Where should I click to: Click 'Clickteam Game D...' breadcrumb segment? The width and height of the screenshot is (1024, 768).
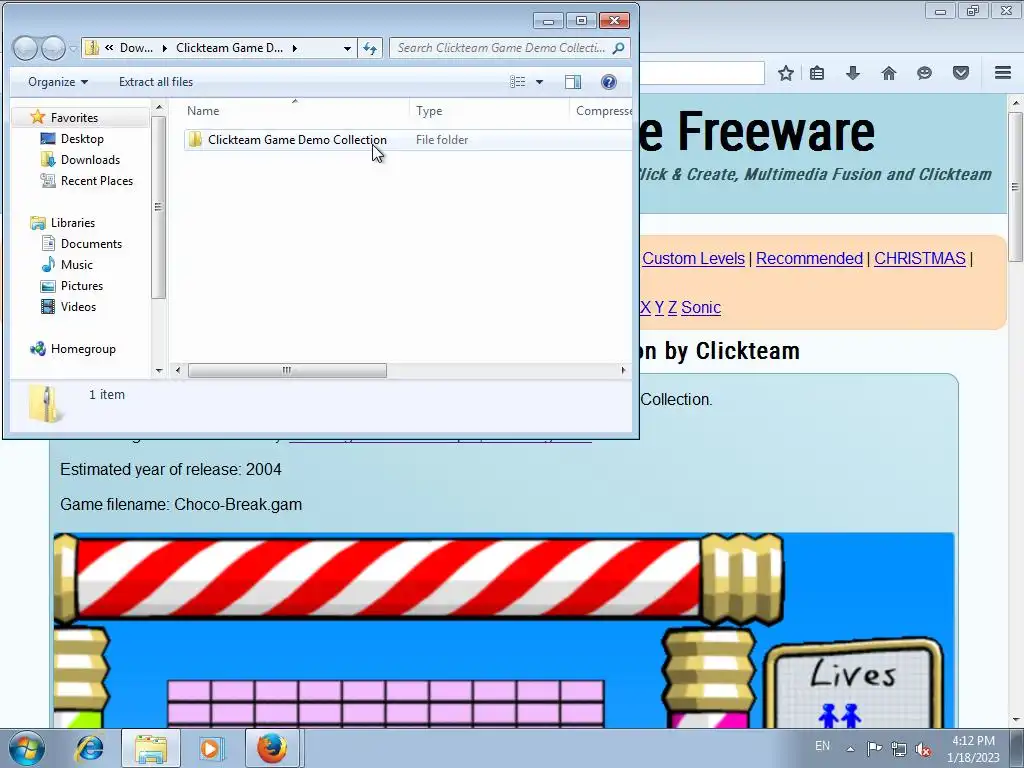229,48
